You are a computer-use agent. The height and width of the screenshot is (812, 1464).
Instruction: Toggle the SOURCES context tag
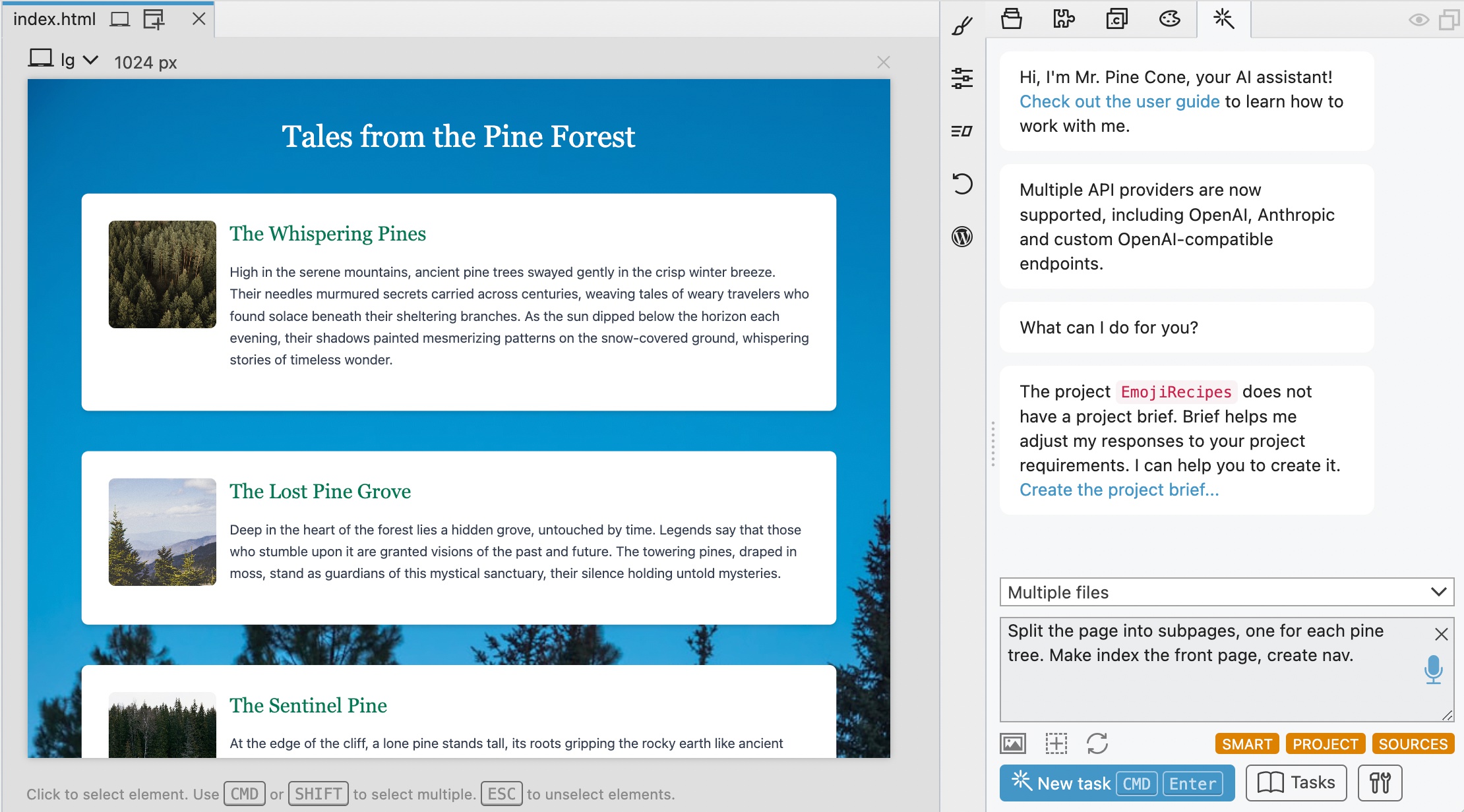1413,744
